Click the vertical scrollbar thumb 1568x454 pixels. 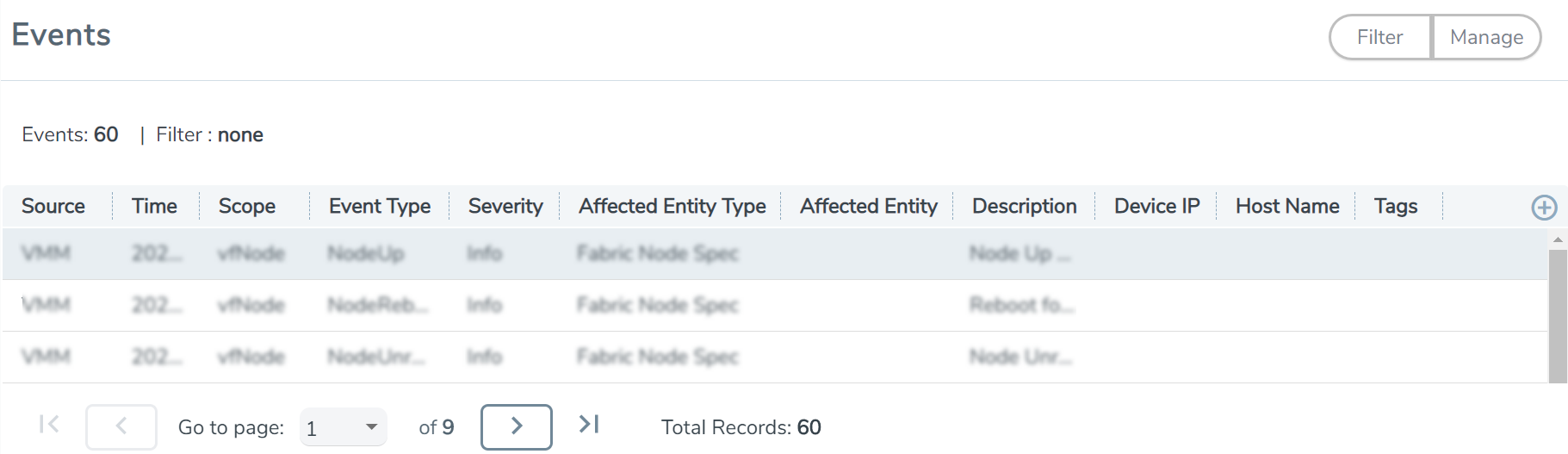(1558, 316)
